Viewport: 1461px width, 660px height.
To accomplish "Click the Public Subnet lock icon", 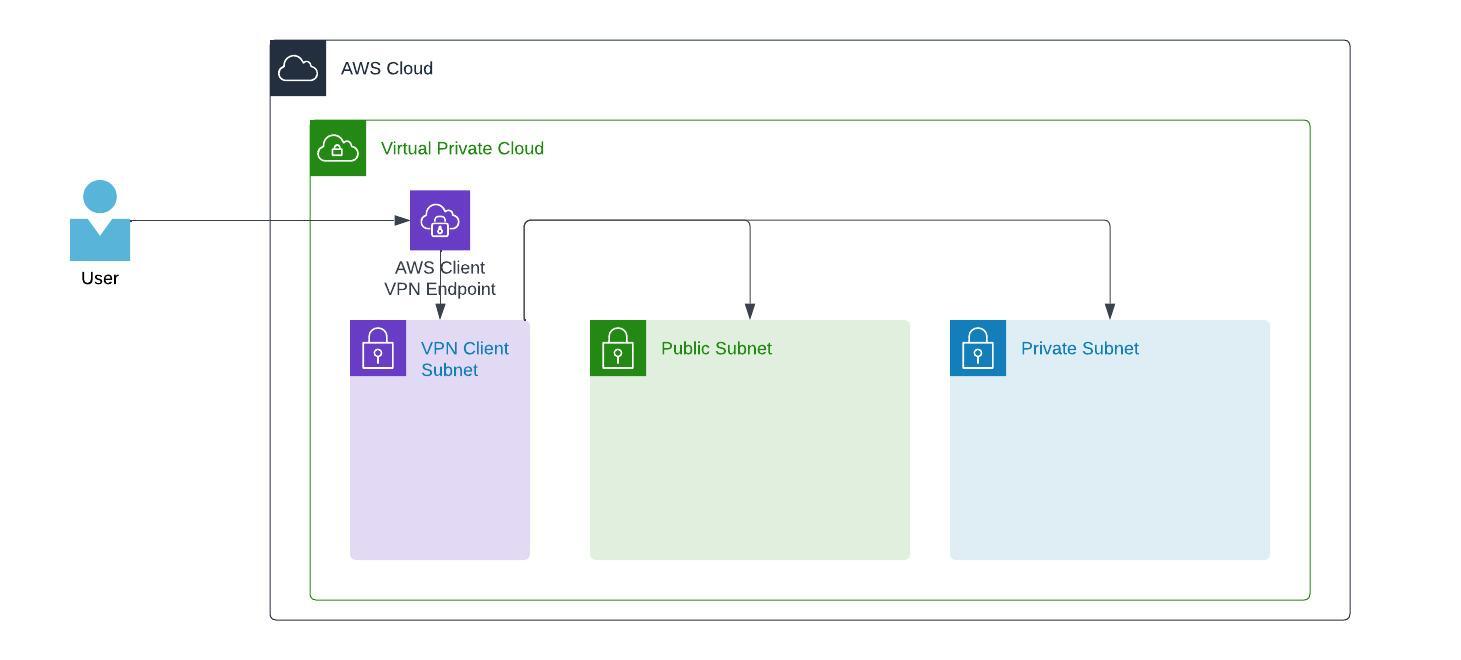I will pyautogui.click(x=618, y=350).
